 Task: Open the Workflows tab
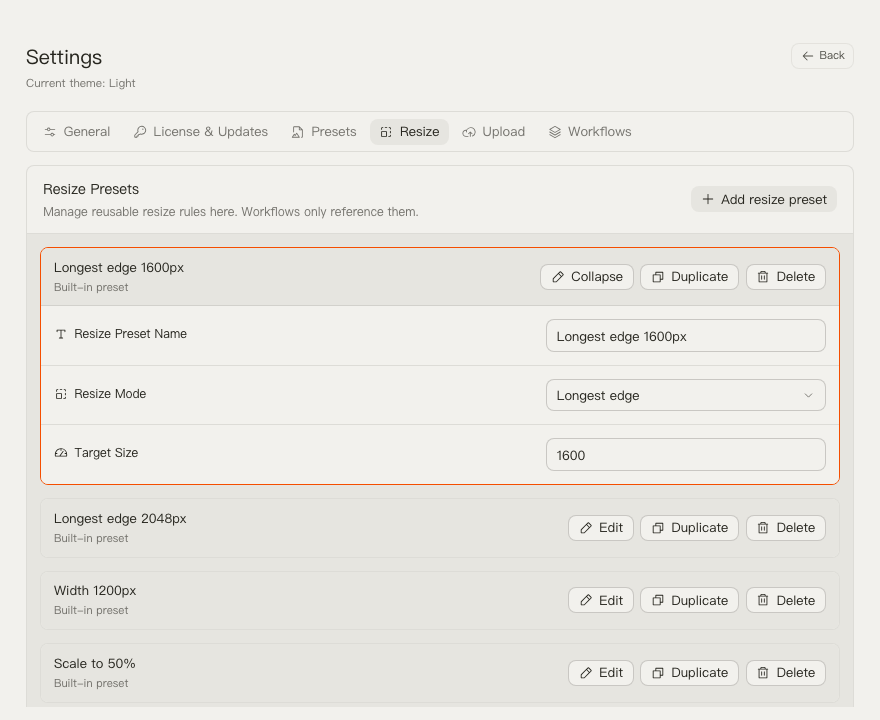pyautogui.click(x=590, y=132)
